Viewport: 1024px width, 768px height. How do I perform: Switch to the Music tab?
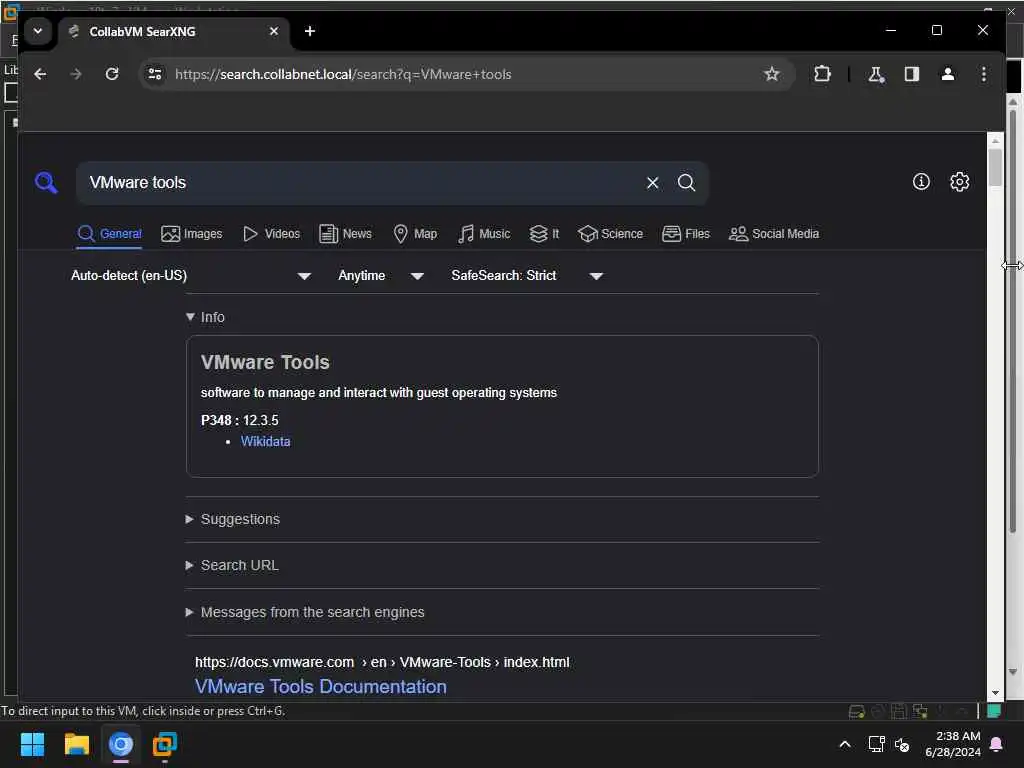click(483, 234)
